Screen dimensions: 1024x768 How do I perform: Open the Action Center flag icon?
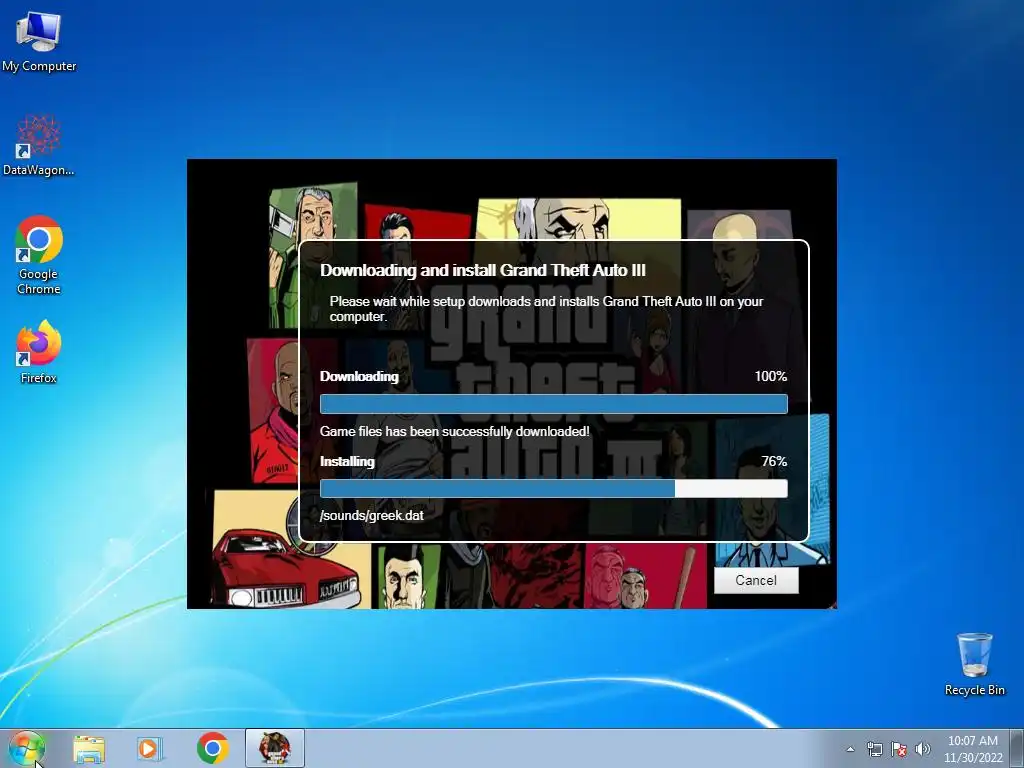point(899,749)
